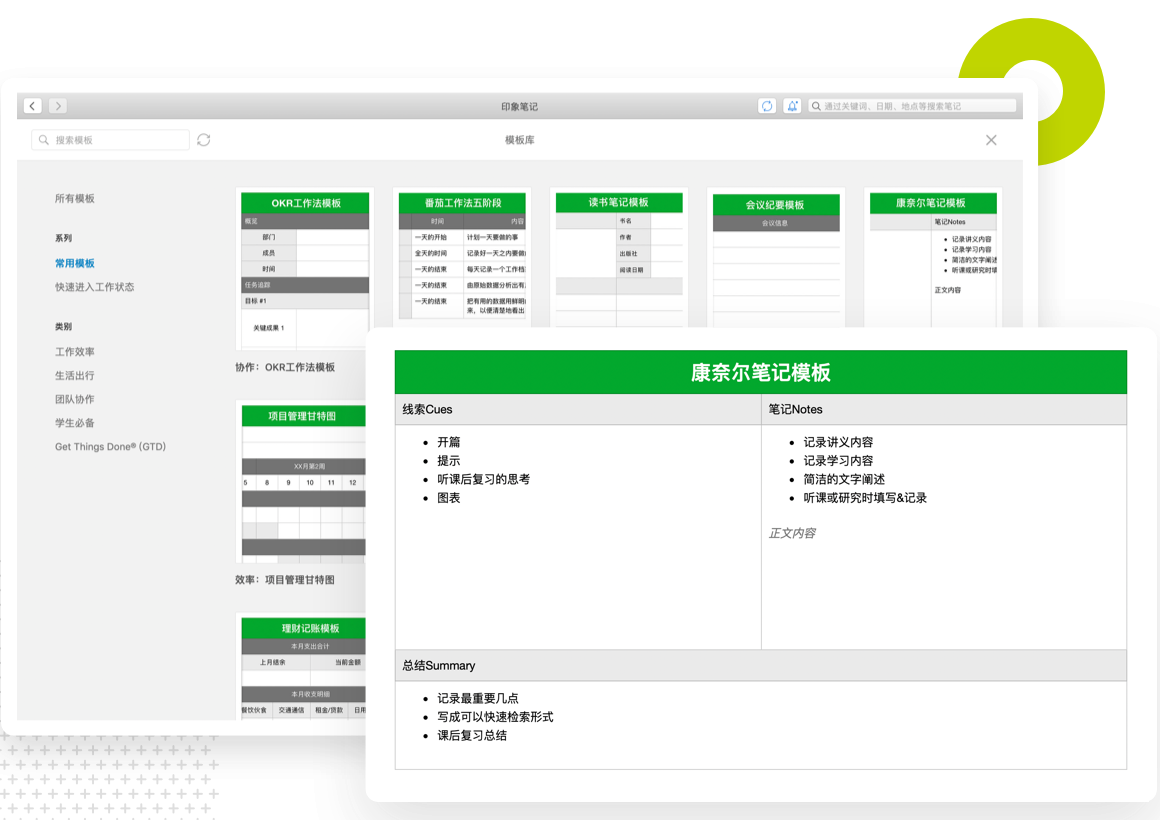Open the notification bell icon
The image size is (1160, 820).
click(792, 106)
